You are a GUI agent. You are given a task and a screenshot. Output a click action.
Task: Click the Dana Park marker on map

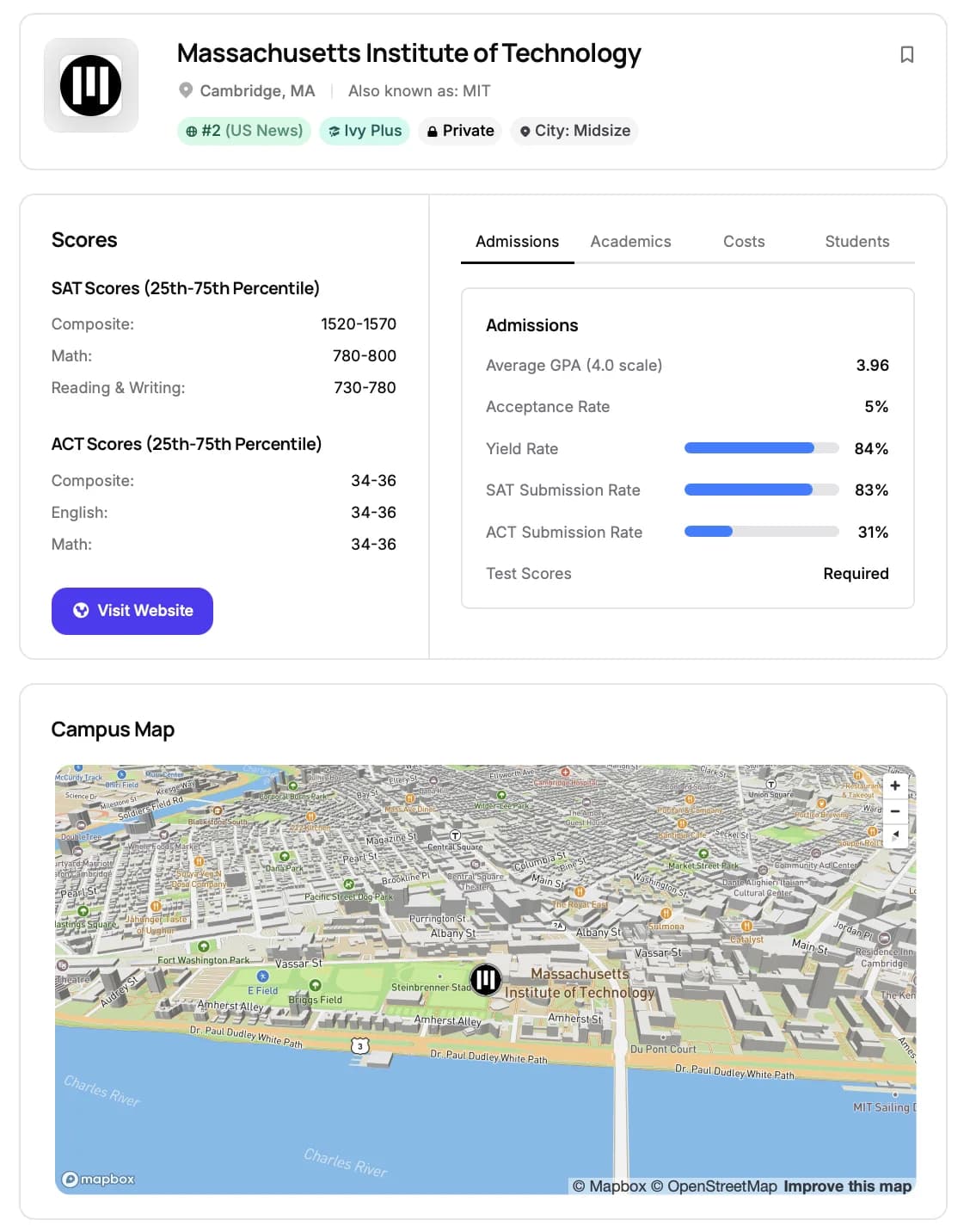(284, 857)
